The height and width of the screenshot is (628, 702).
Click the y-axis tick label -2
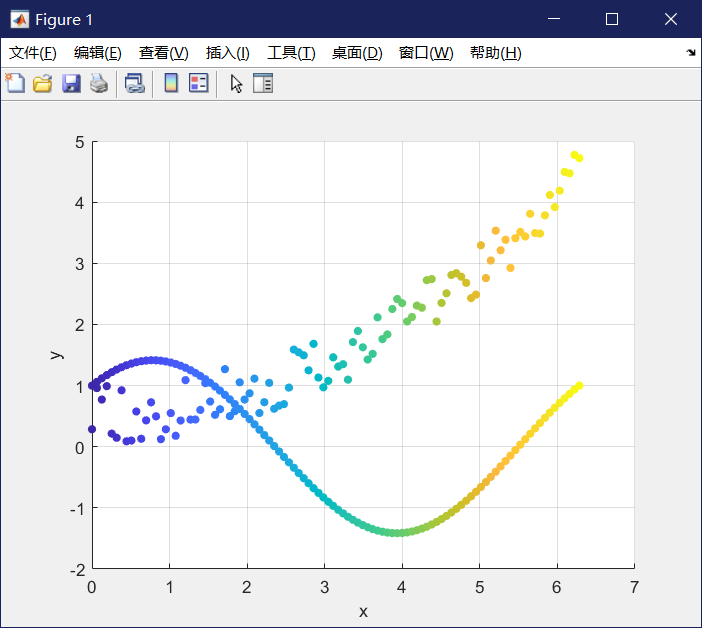click(78, 570)
